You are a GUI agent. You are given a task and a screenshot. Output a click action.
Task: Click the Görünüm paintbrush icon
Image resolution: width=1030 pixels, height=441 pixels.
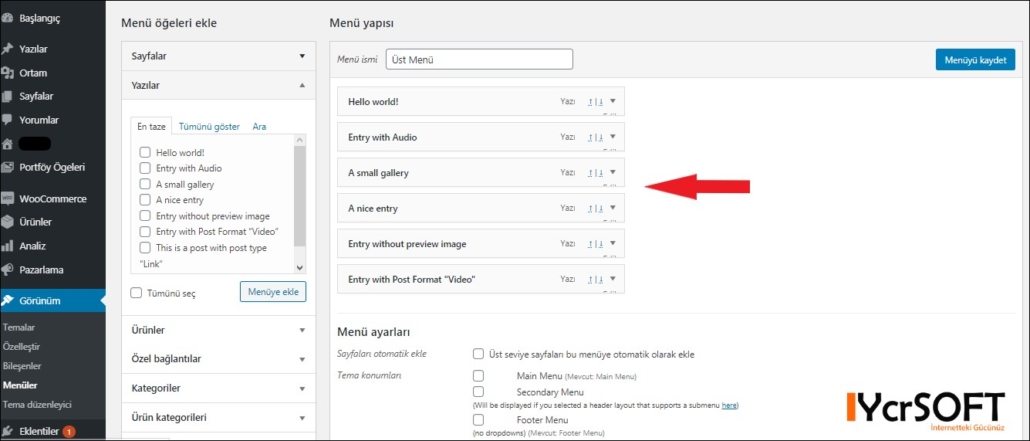point(7,301)
